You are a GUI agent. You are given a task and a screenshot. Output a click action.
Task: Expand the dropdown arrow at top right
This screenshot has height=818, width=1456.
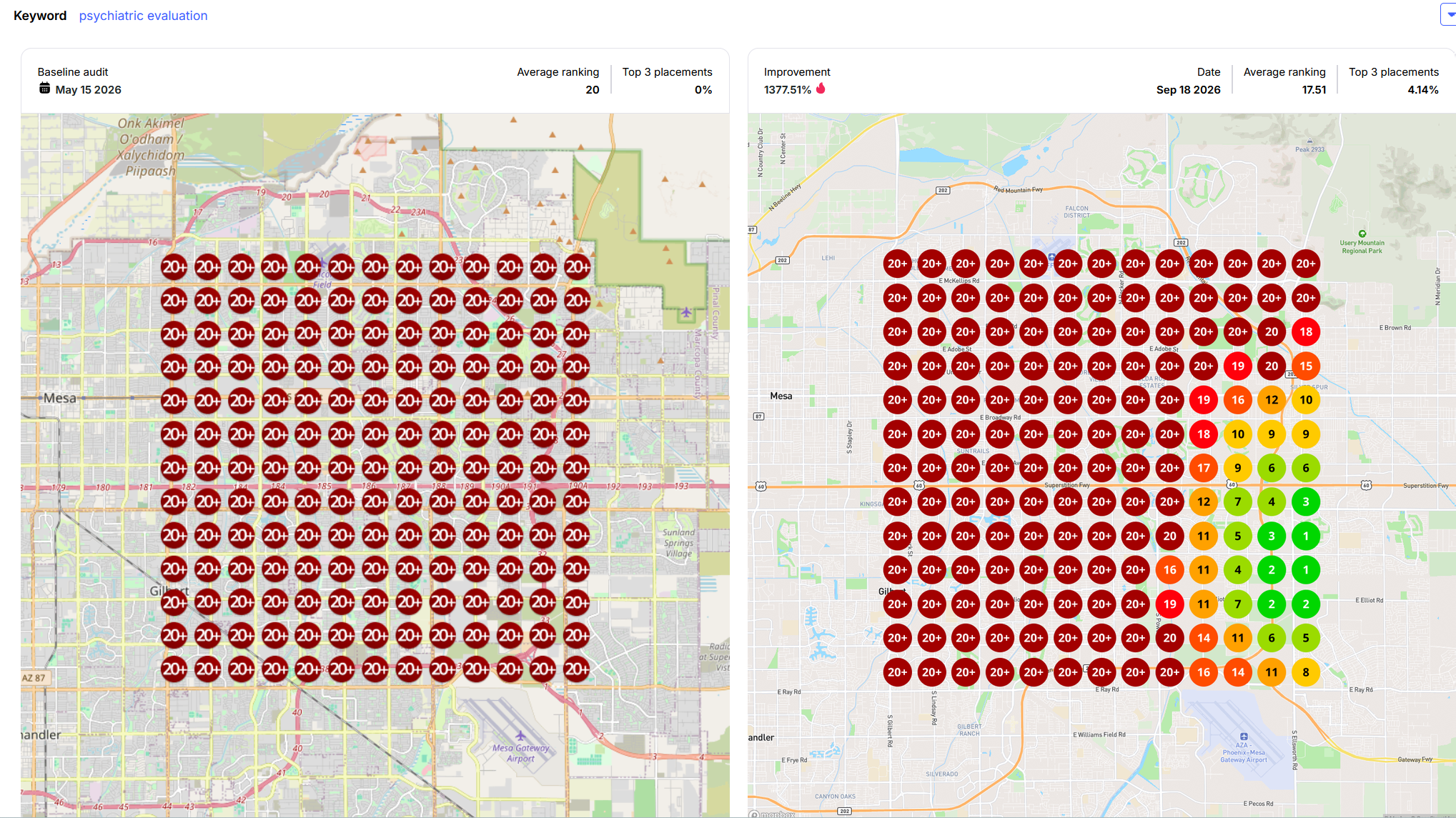point(1449,14)
